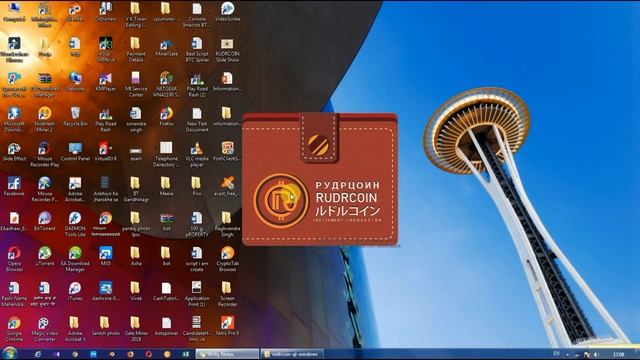Launch BitTorrent from desktop
Image resolution: width=640 pixels, height=360 pixels.
[44, 222]
